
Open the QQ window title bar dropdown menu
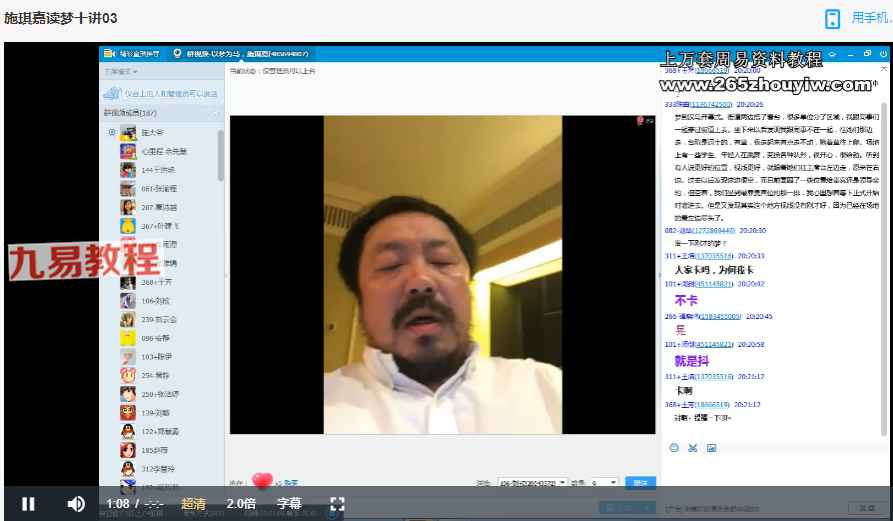[x=832, y=54]
